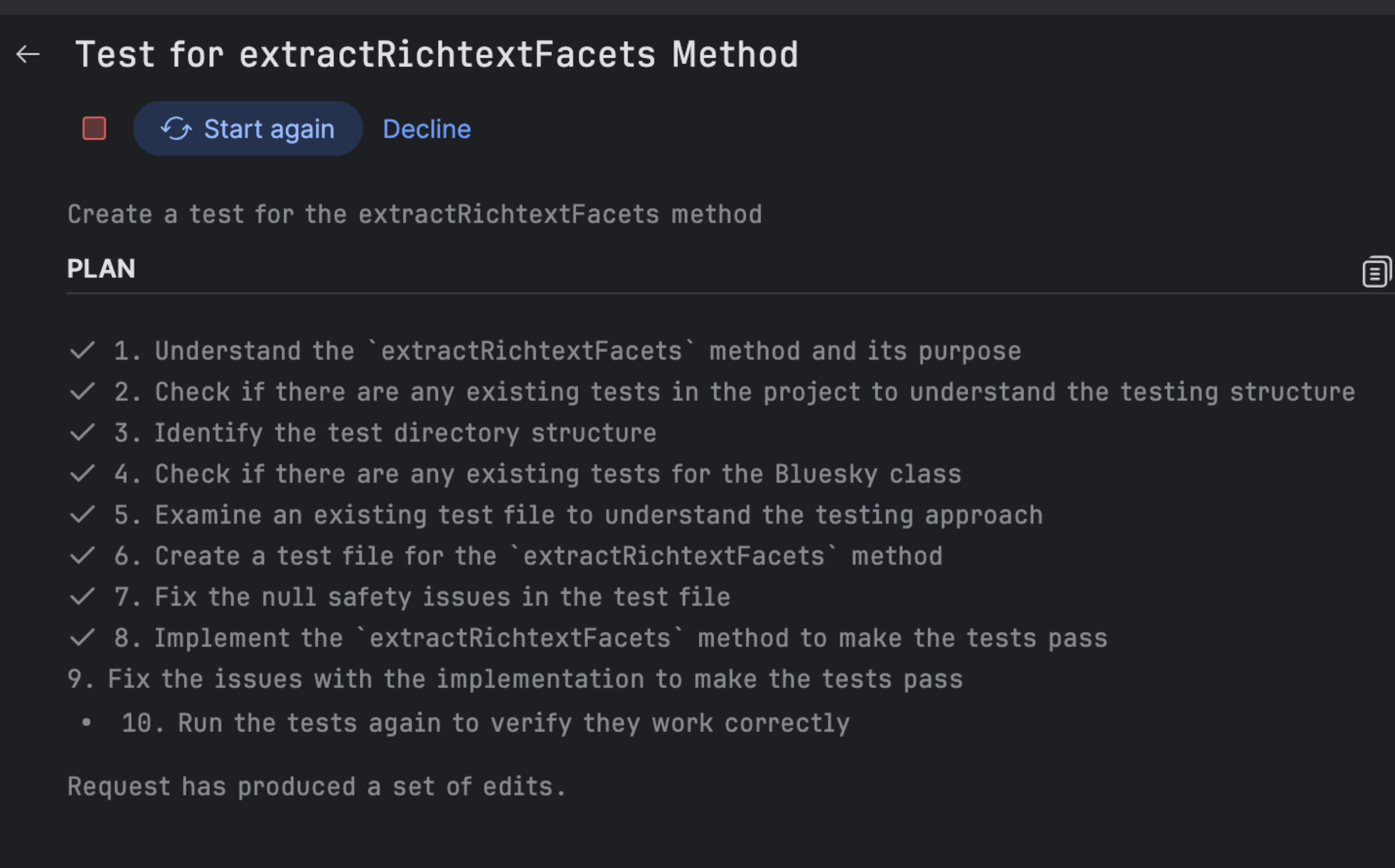
Task: Select step 2 about existing tests in project
Action: pos(734,392)
